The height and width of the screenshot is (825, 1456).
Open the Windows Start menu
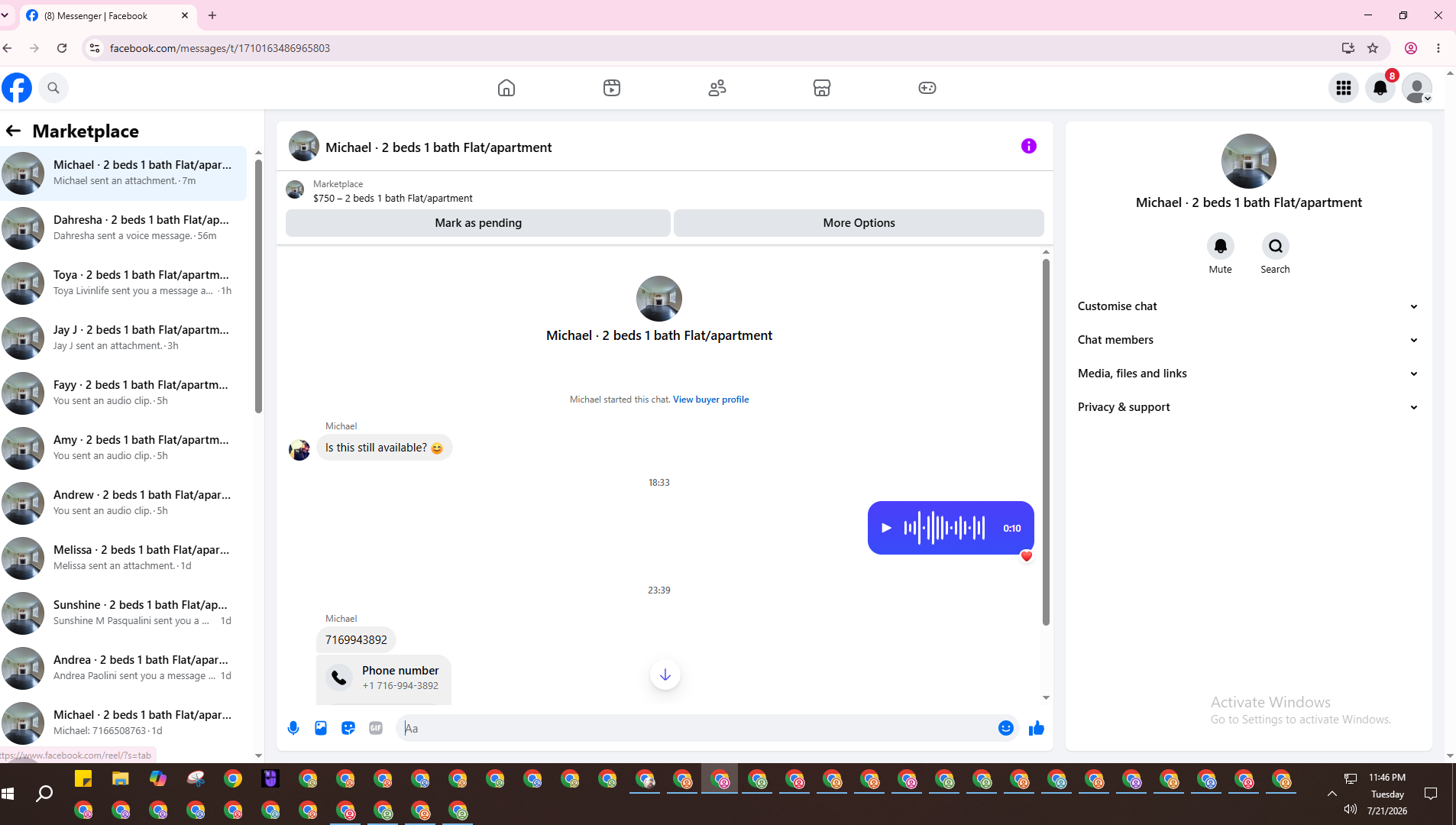(x=8, y=794)
